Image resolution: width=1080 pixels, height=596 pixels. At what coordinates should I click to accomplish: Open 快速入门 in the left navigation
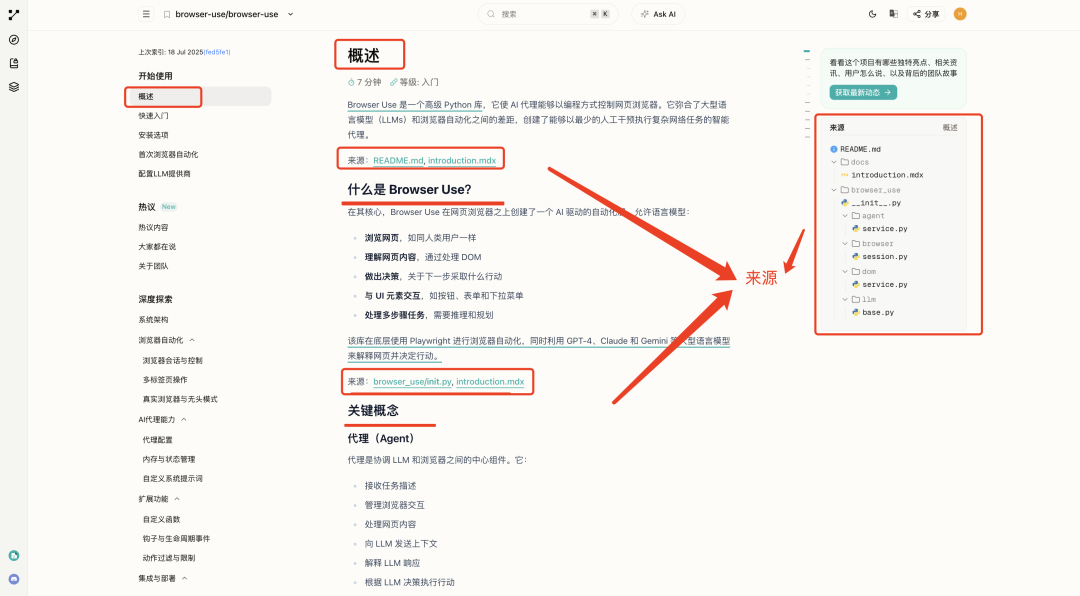[153, 116]
